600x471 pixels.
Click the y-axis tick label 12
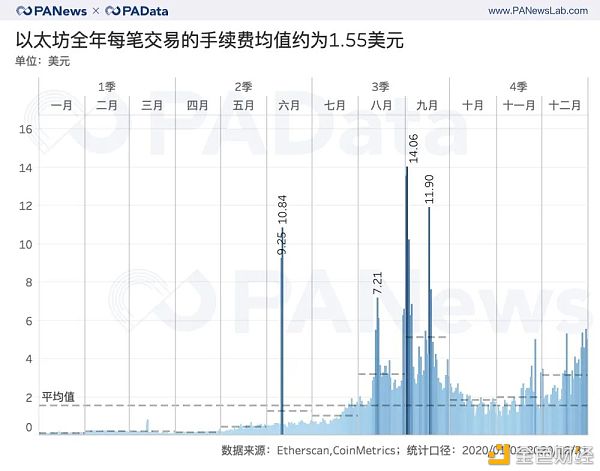(26, 206)
